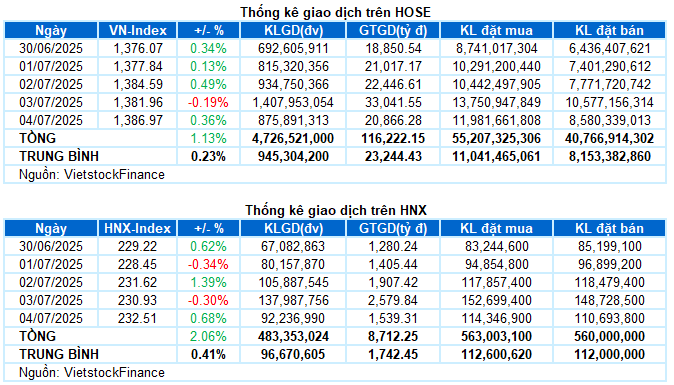Screen dimensions: 674x385
Task: Select the red -0.19% change cell
Action: coord(208,102)
